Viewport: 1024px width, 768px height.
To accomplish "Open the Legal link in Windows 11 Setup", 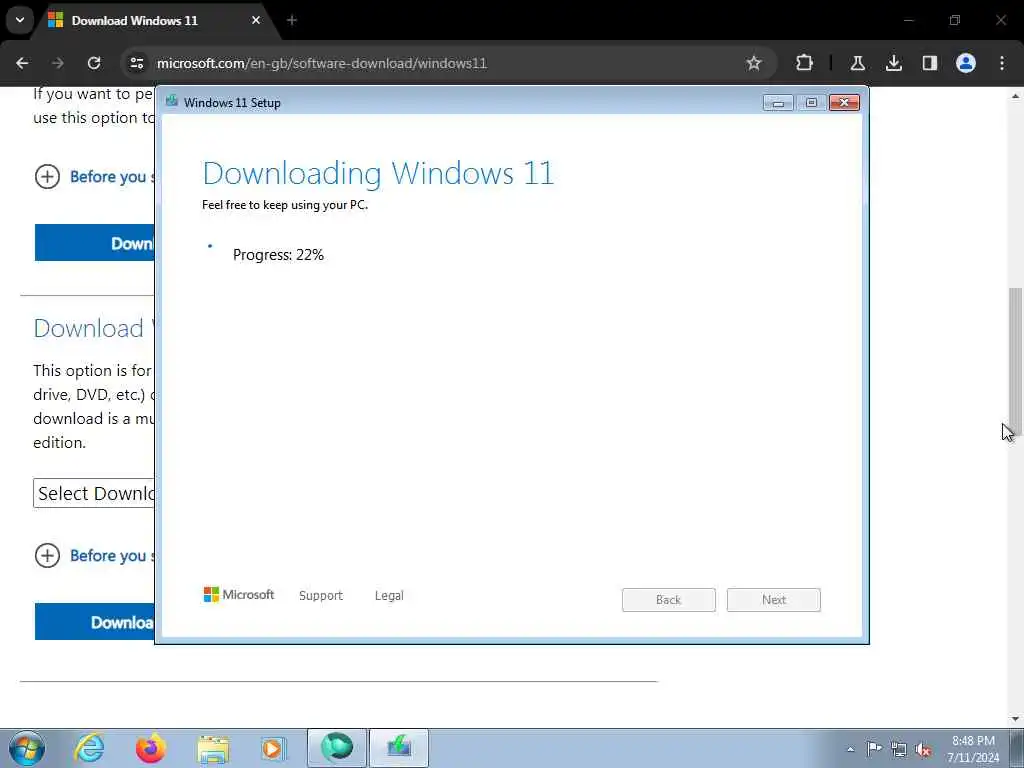I will click(389, 596).
